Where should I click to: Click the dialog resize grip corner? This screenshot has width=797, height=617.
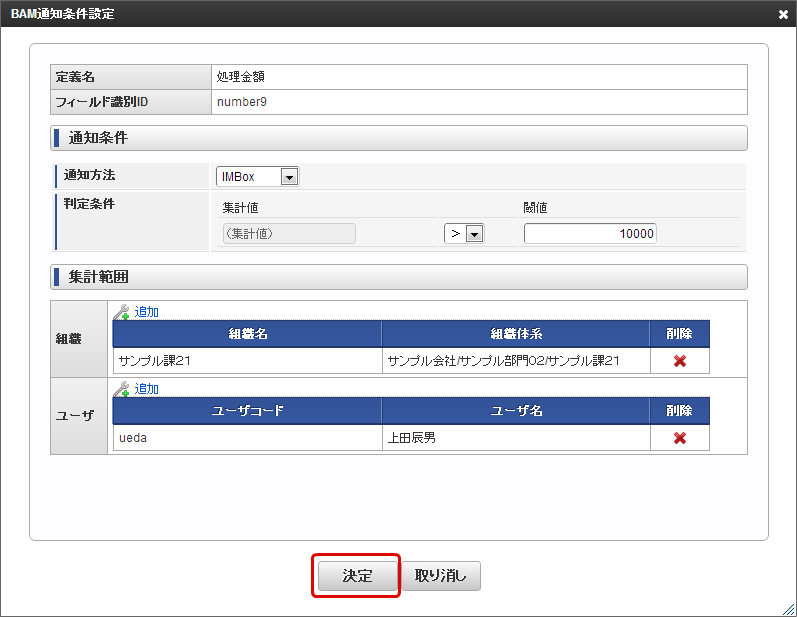click(x=789, y=609)
